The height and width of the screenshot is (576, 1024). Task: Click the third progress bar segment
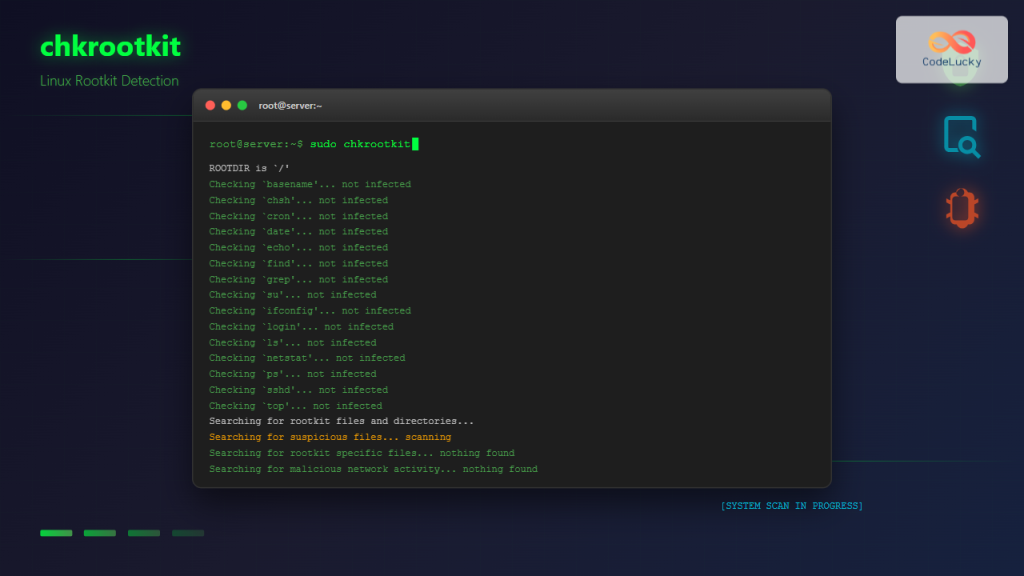click(x=143, y=533)
